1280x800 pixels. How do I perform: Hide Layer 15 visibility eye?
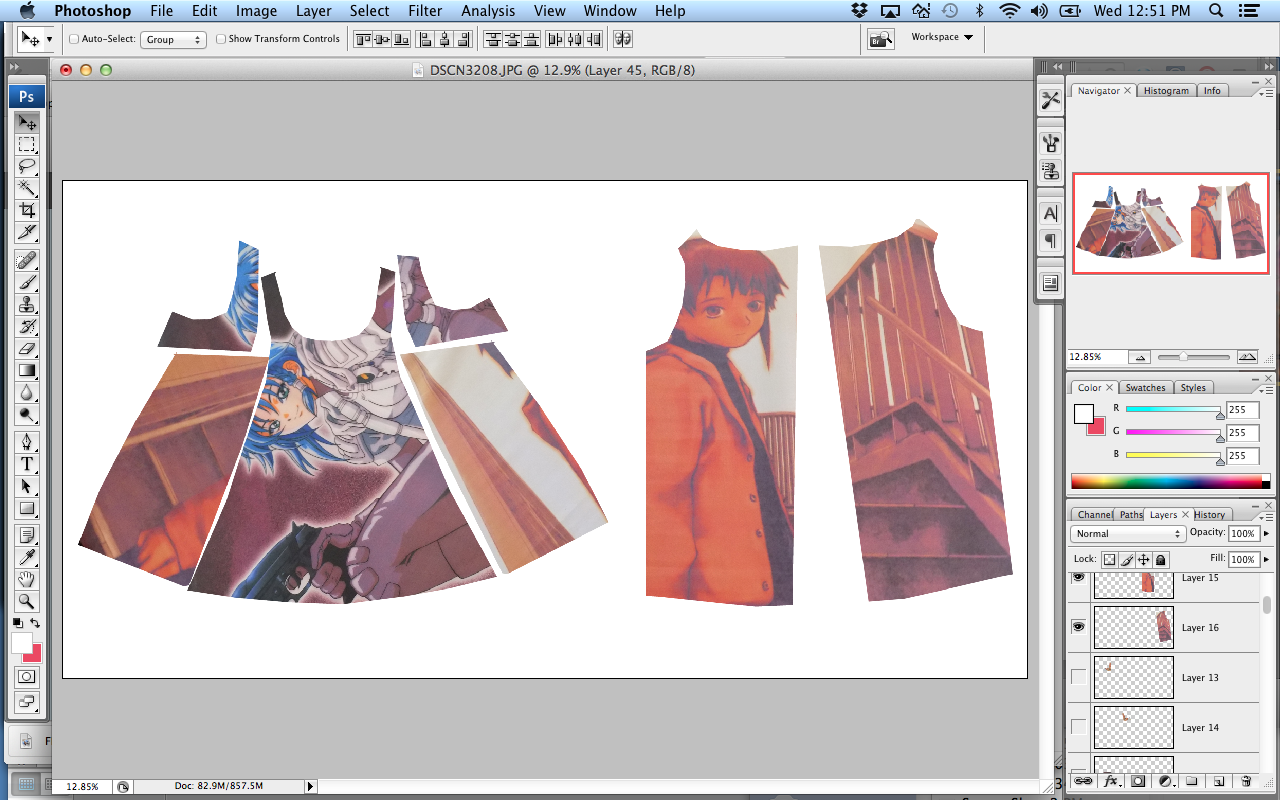[x=1078, y=578]
